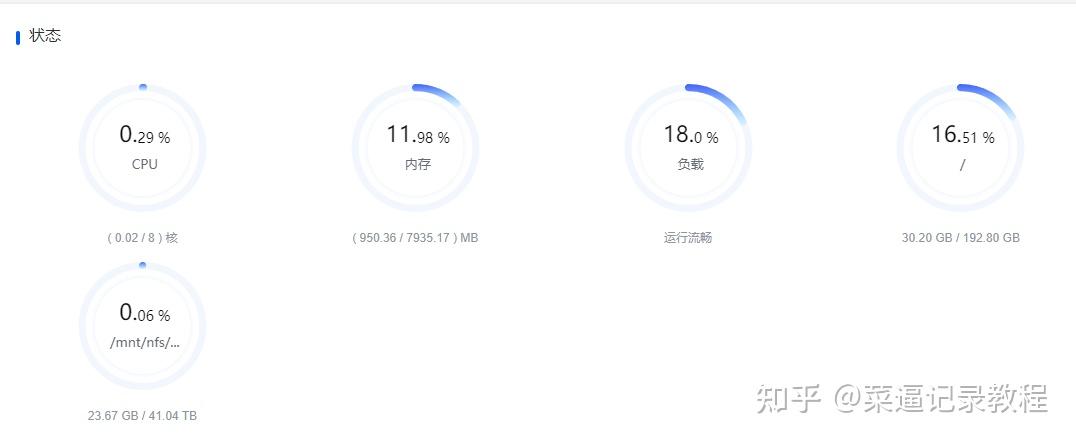Click the root disk usage gauge
1076x443 pixels.
(x=961, y=147)
